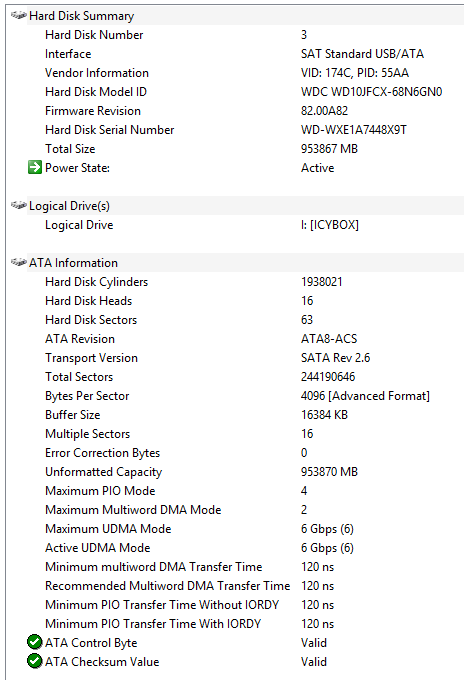Image resolution: width=464 pixels, height=680 pixels.
Task: Click the green arrow Power State icon
Action: tap(35, 167)
